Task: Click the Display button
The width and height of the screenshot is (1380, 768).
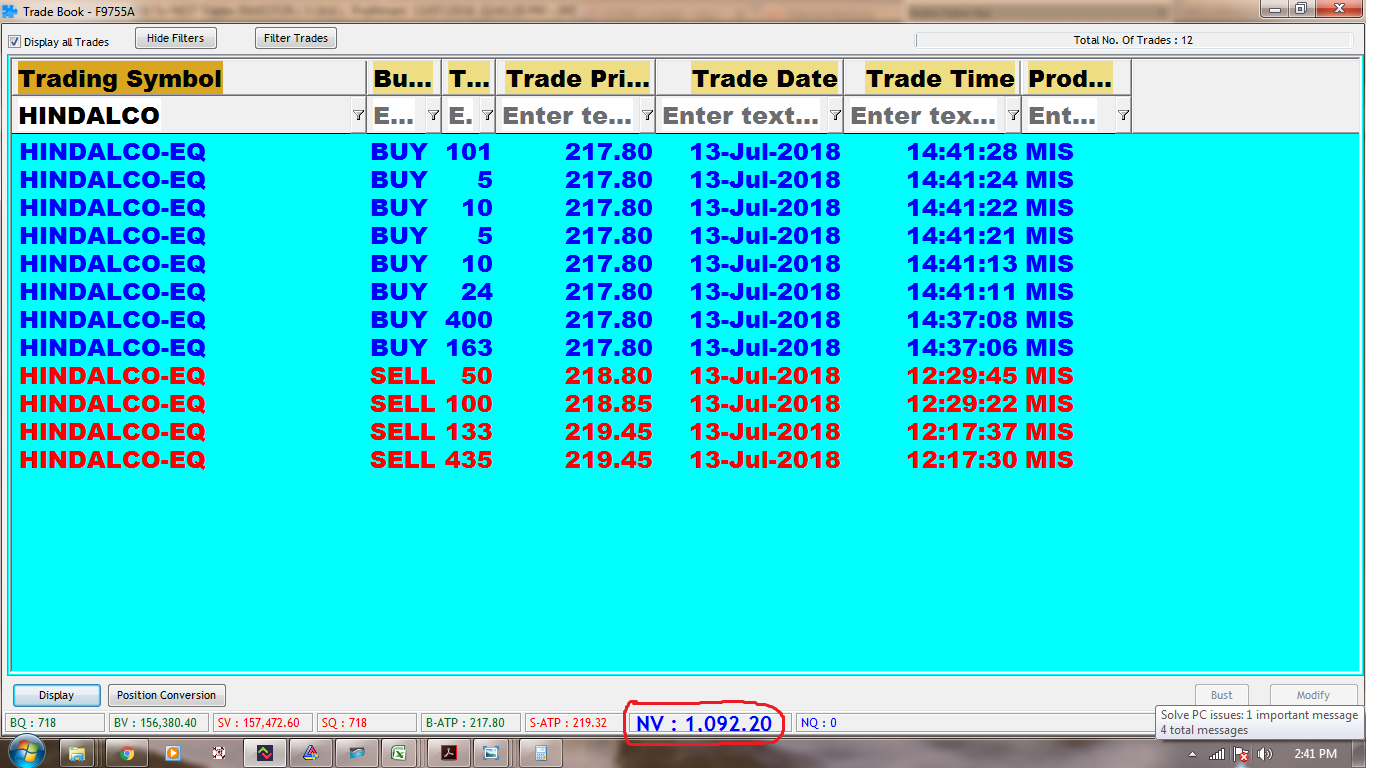Action: pos(57,695)
